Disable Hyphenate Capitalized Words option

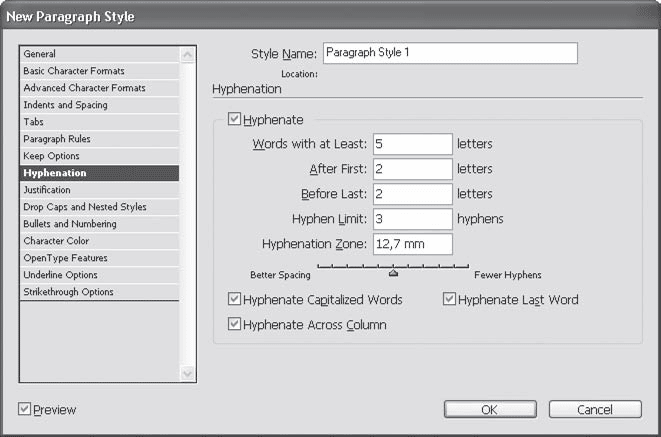235,300
